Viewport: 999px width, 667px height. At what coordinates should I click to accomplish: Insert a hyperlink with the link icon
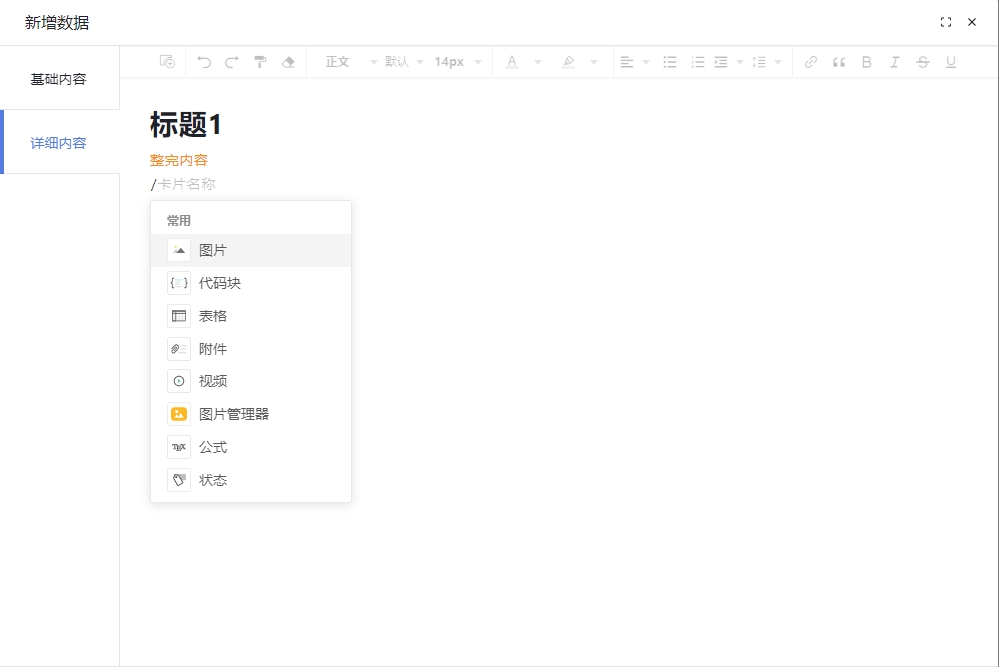point(811,62)
